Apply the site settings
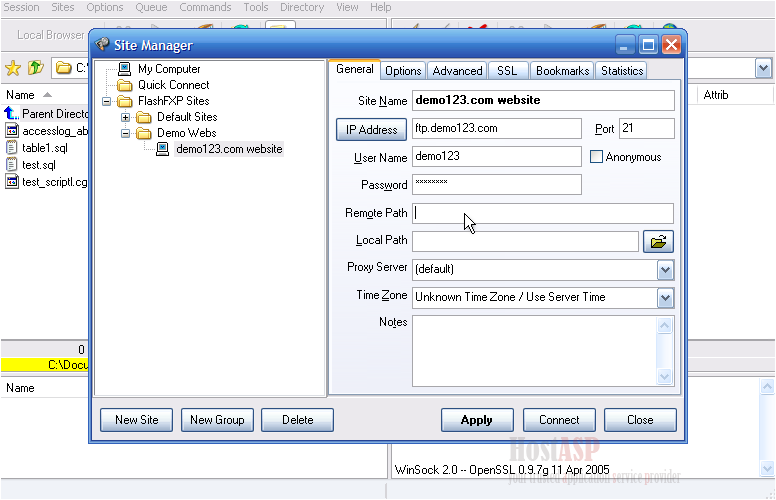This screenshot has height=500, width=776. [477, 420]
